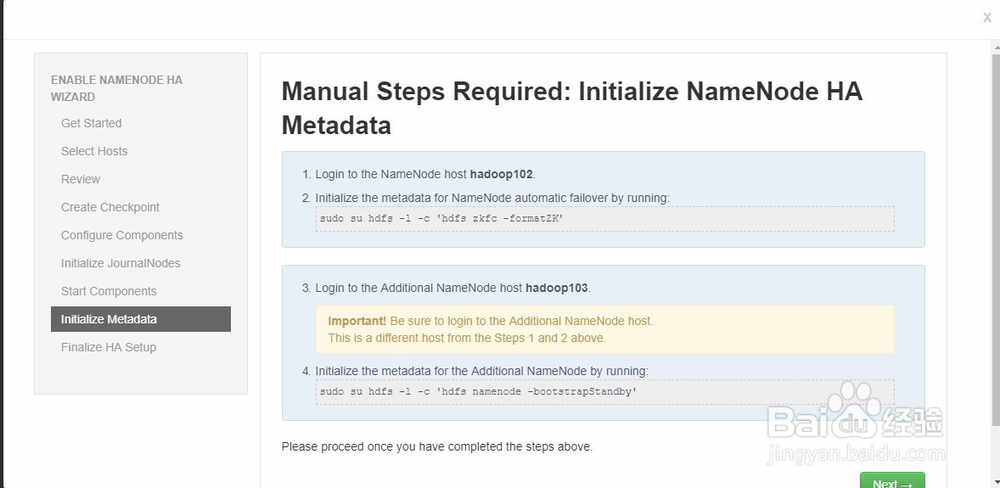Click the yellow Important warning box
Viewport: 1000px width, 488px height.
click(604, 329)
